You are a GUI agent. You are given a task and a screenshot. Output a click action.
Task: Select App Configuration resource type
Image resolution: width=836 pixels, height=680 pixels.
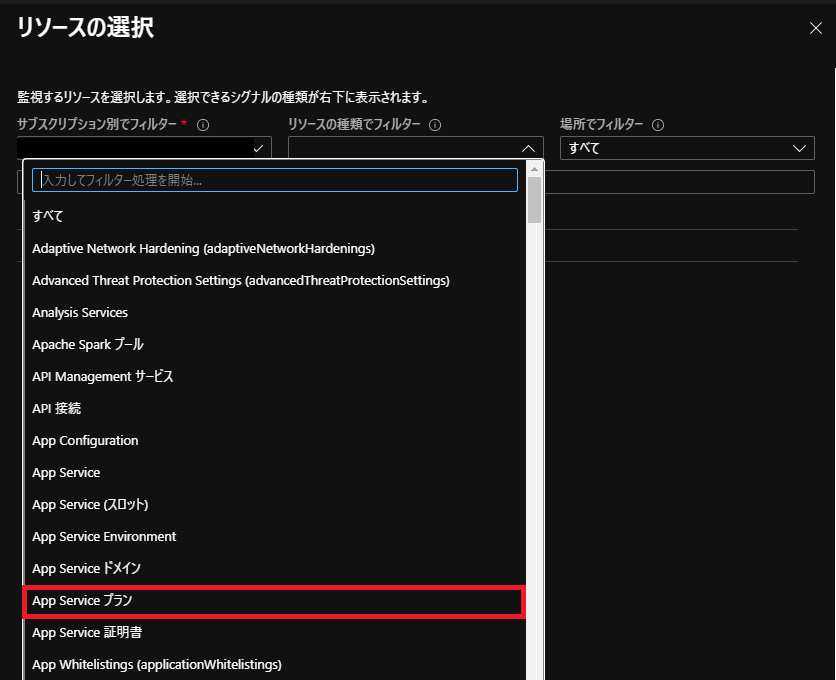click(x=275, y=441)
